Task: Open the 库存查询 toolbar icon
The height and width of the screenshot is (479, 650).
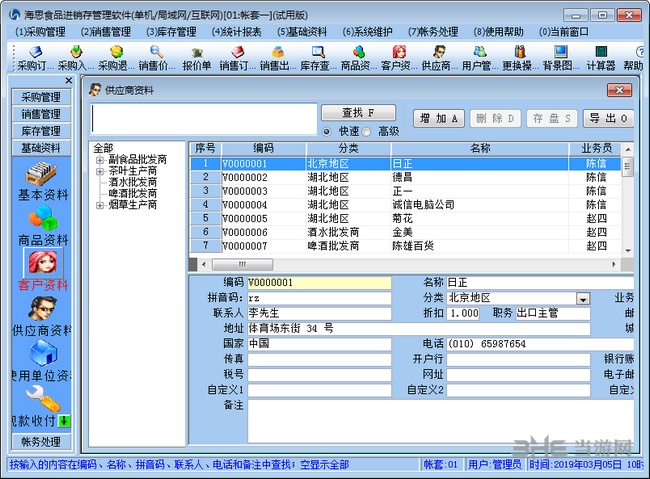Action: (x=318, y=58)
